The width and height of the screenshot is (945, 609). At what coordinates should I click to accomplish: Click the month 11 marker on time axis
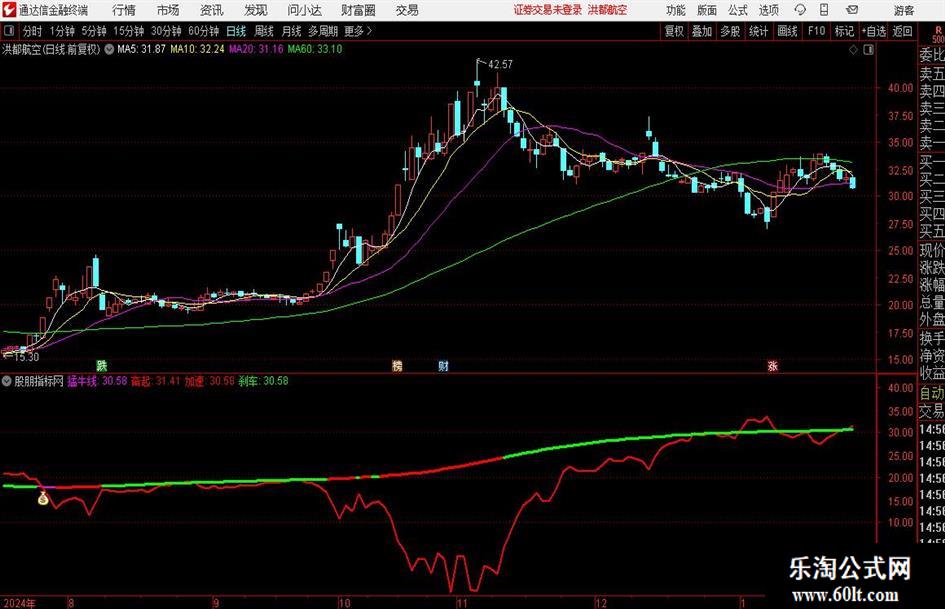tap(462, 603)
